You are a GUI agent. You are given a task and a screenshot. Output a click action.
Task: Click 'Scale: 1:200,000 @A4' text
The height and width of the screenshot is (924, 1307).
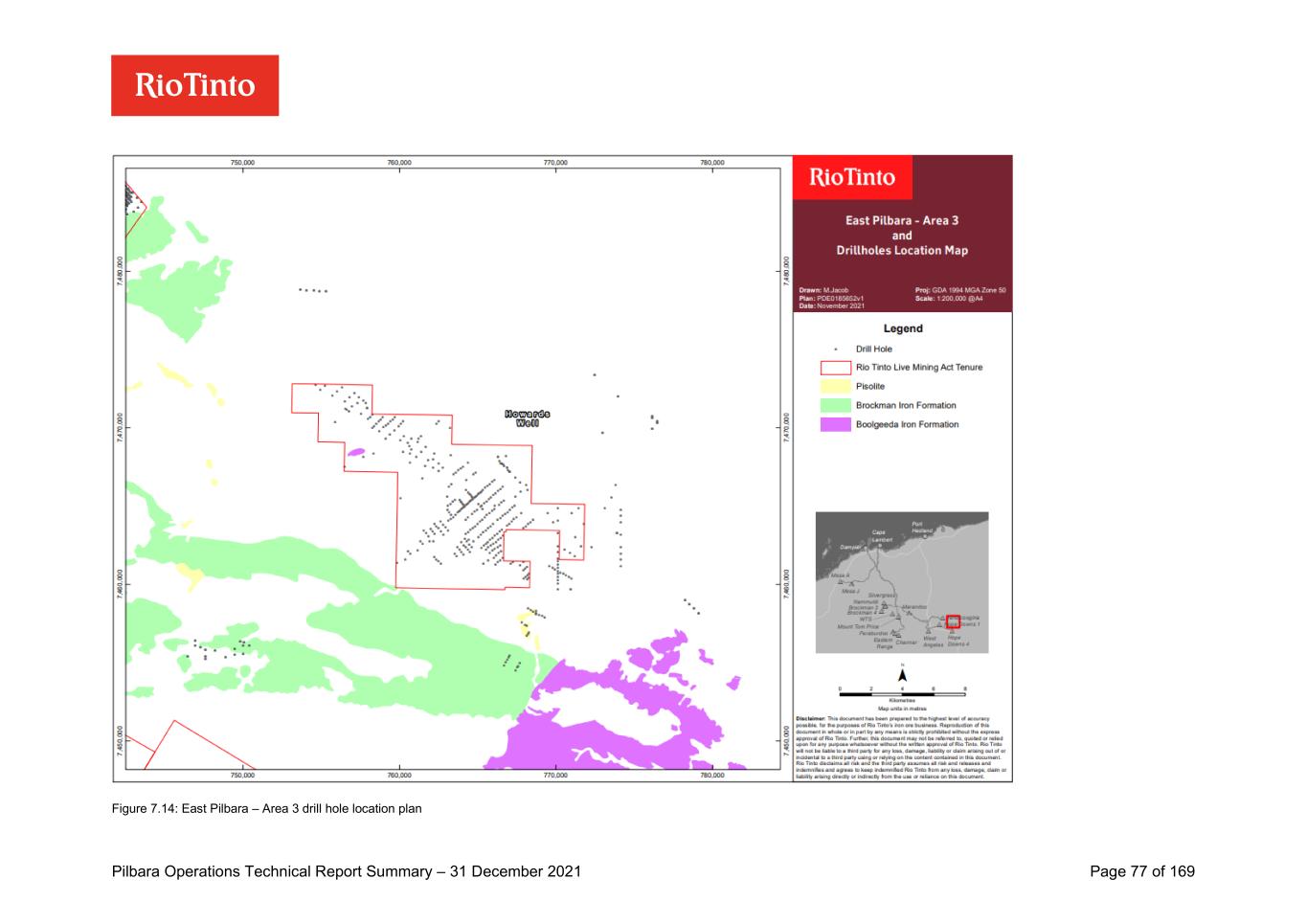(949, 298)
